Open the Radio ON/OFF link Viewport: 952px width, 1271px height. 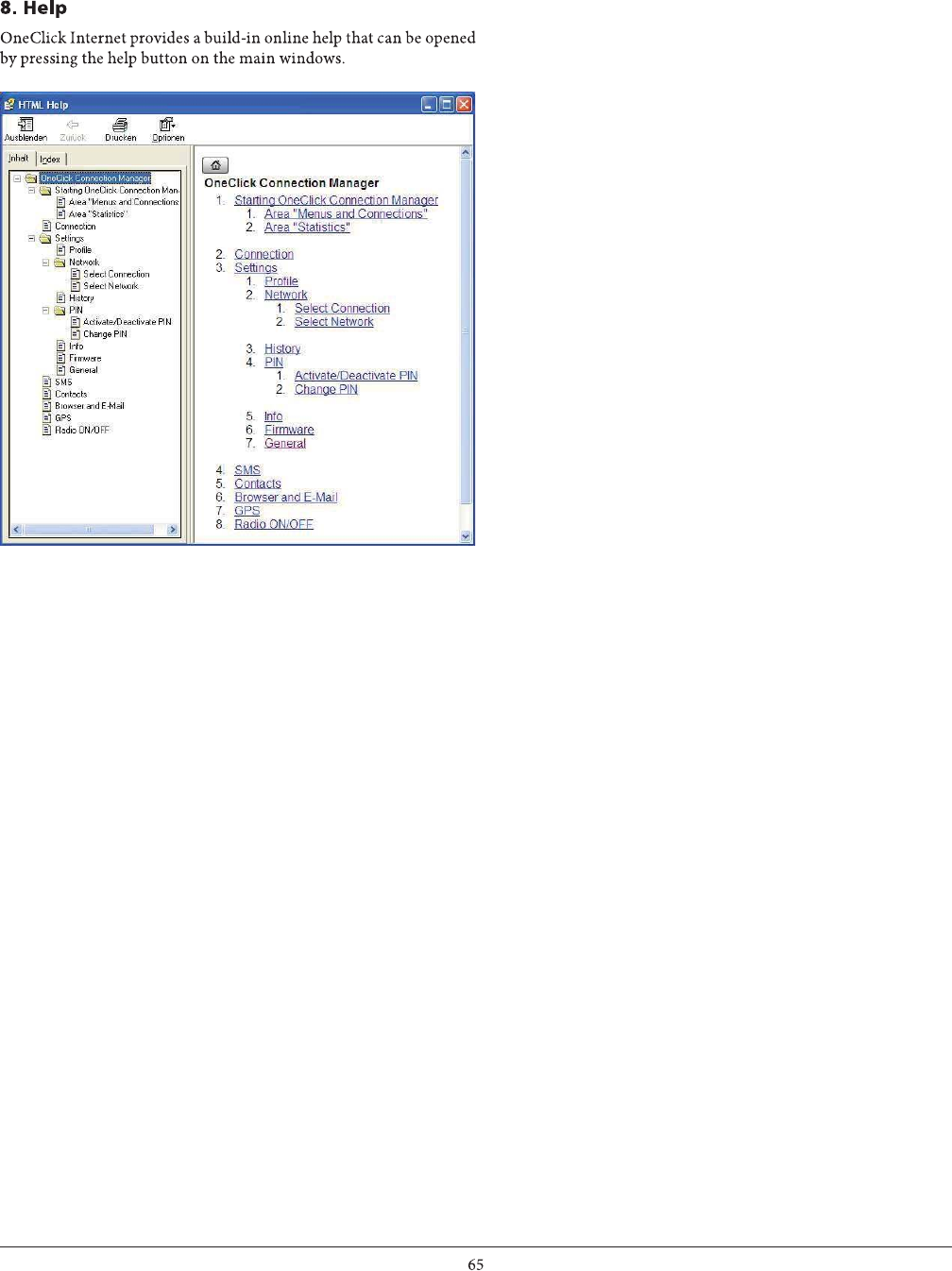tap(274, 525)
